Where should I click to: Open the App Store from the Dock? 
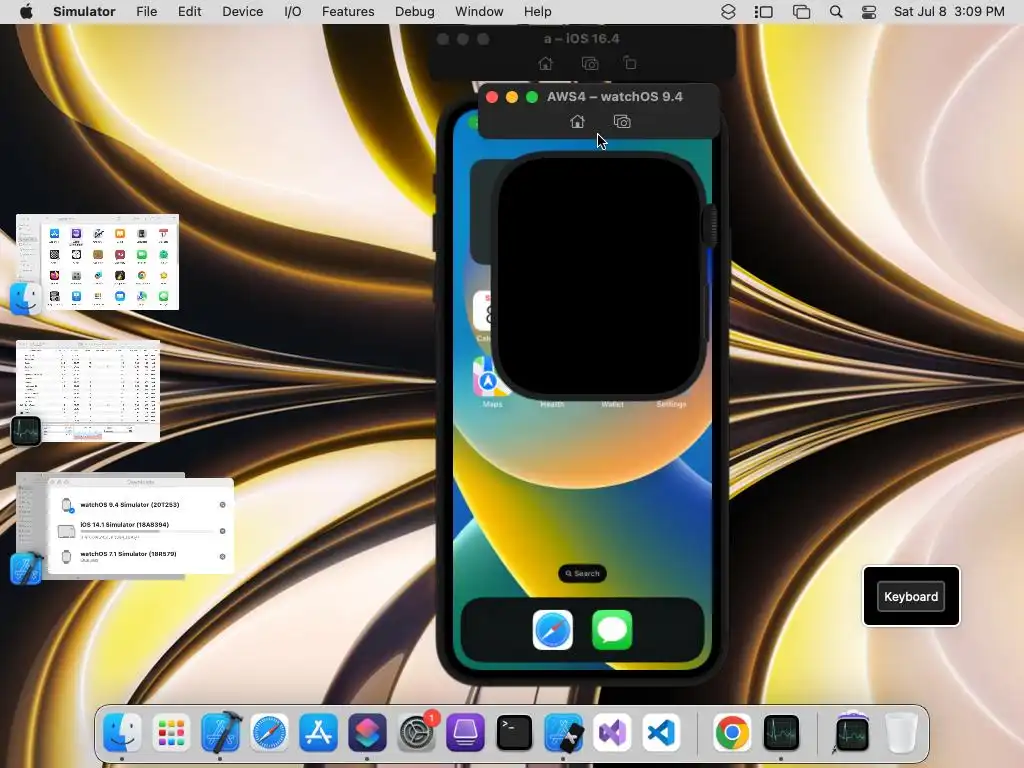point(318,732)
